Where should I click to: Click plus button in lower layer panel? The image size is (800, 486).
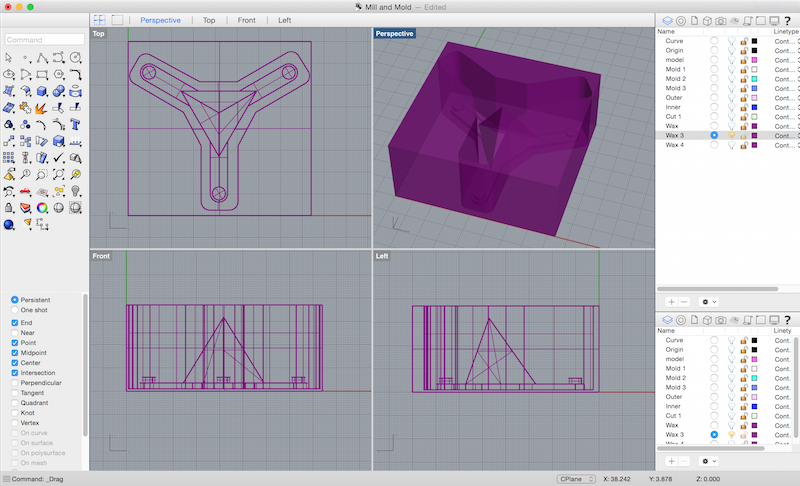tap(671, 461)
